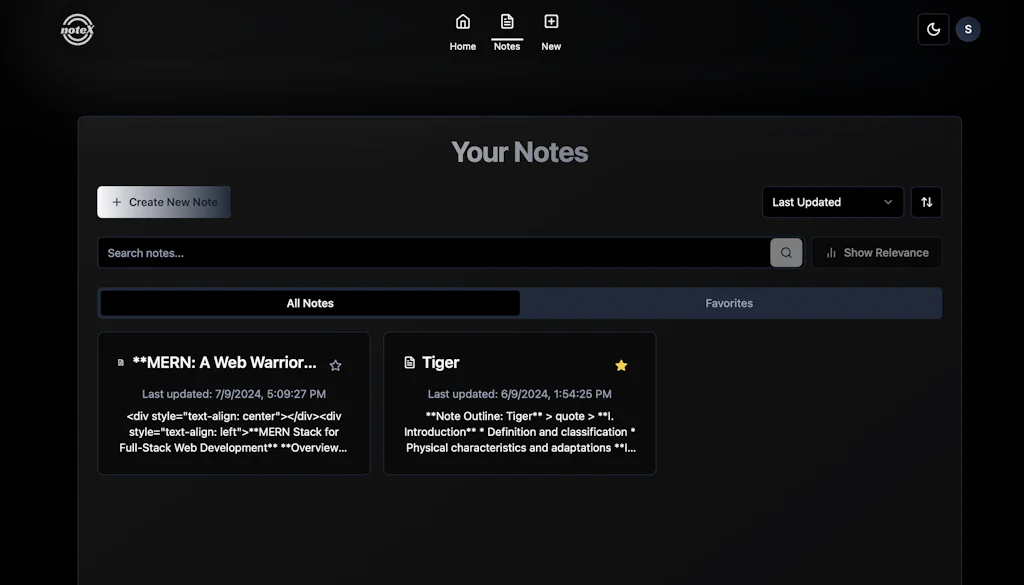Screen dimensions: 1024x585
Task: Click the sort direction arrows icon
Action: coord(926,202)
